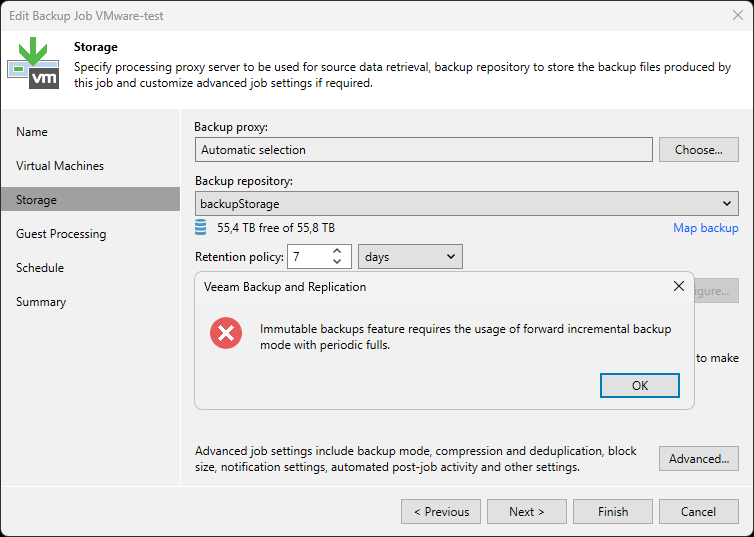Open the Backup repository dropdown

point(466,203)
